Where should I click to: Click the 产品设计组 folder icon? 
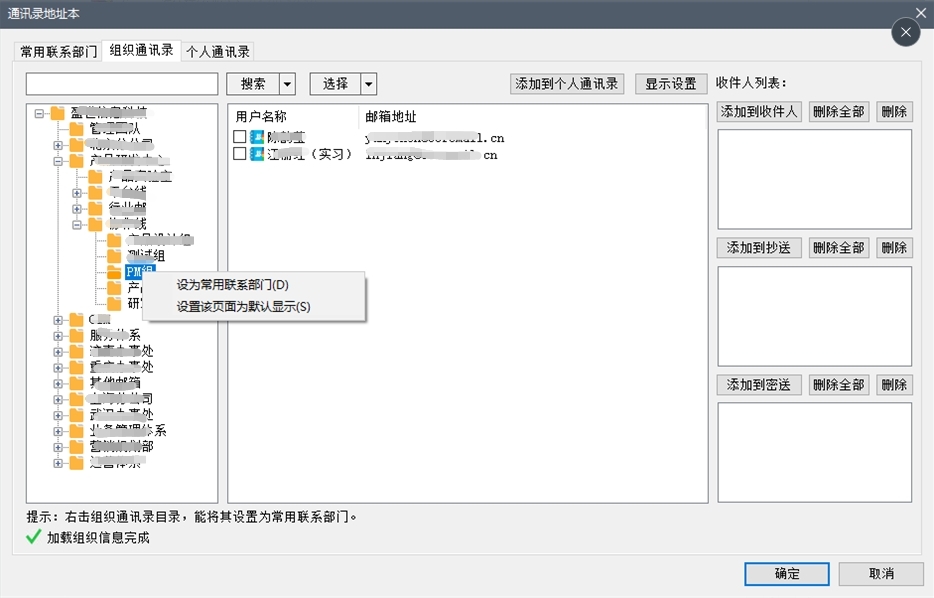click(x=113, y=240)
